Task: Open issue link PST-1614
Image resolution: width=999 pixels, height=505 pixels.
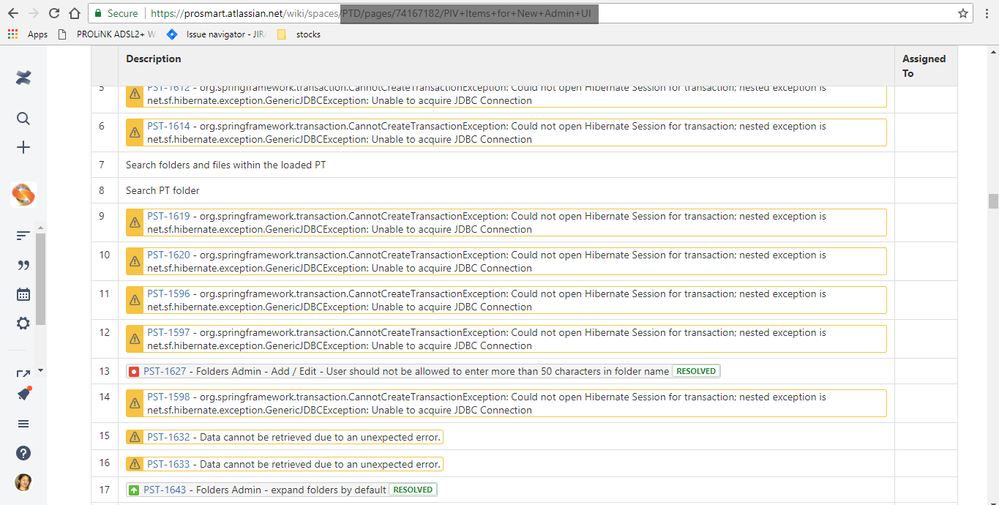Action: tap(168, 126)
